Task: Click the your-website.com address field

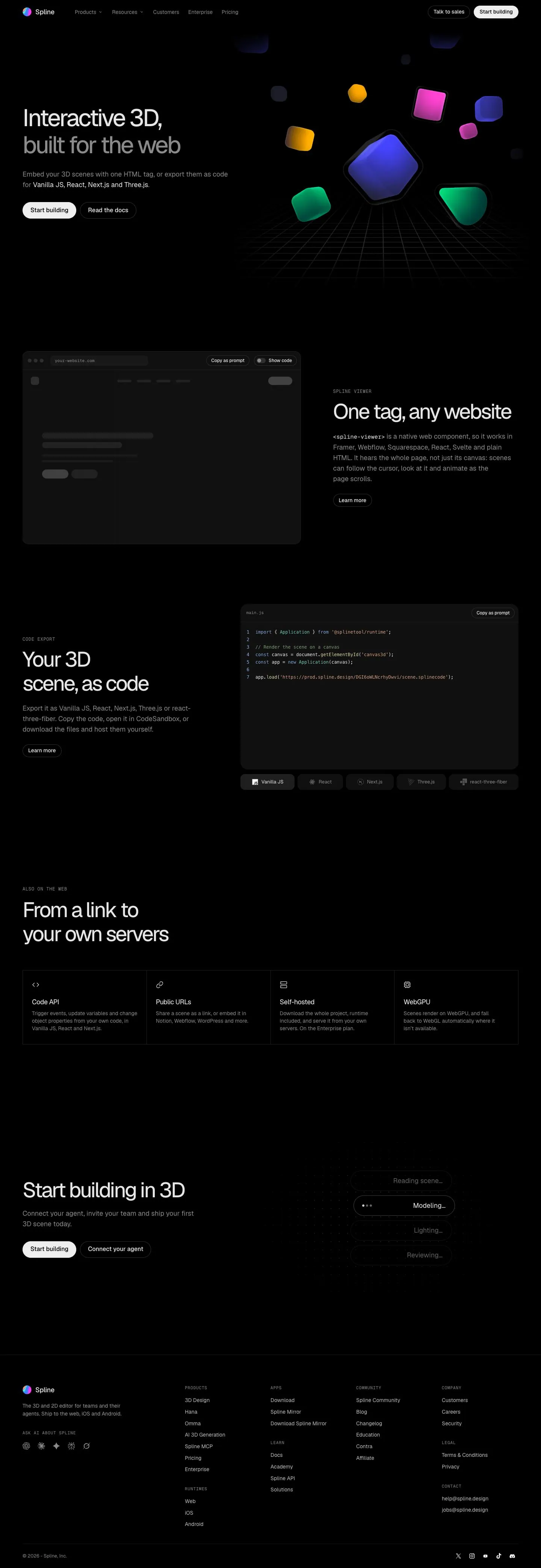Action: coord(99,360)
